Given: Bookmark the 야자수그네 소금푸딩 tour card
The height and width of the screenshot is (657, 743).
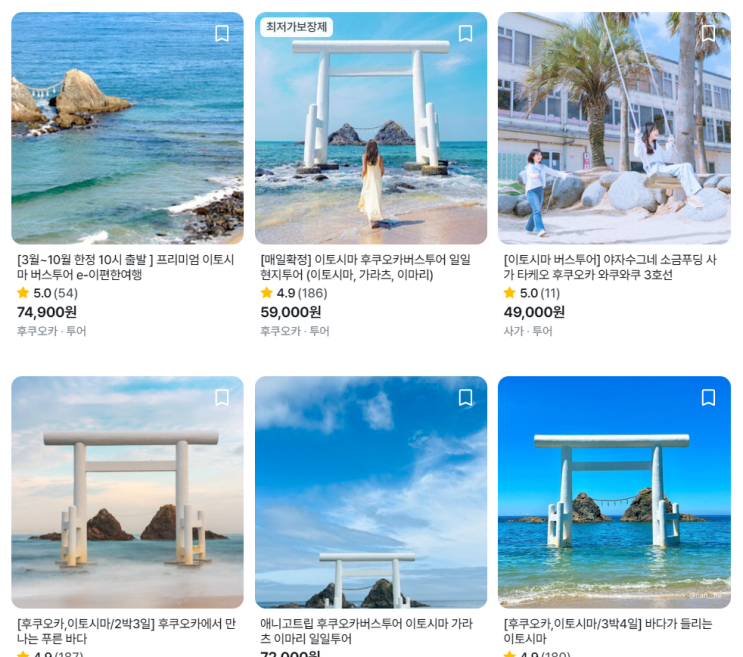Looking at the screenshot, I should (x=708, y=34).
